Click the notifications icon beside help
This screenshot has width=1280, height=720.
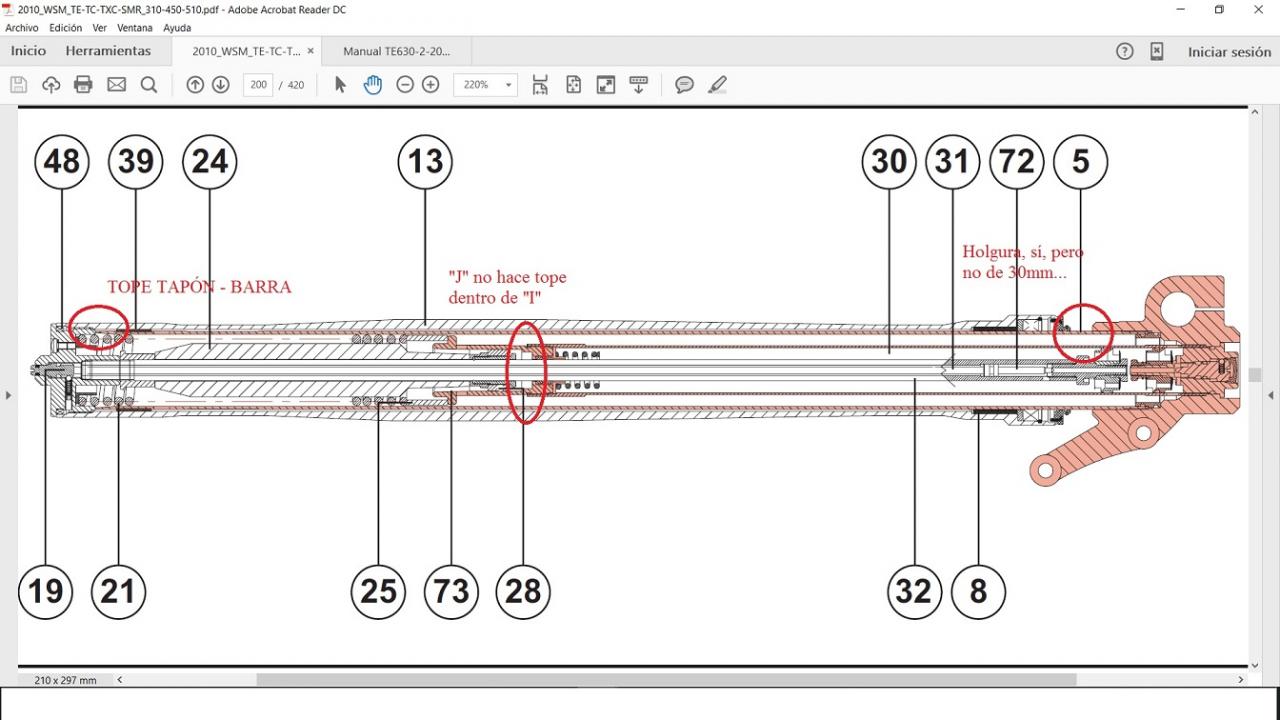[1156, 51]
